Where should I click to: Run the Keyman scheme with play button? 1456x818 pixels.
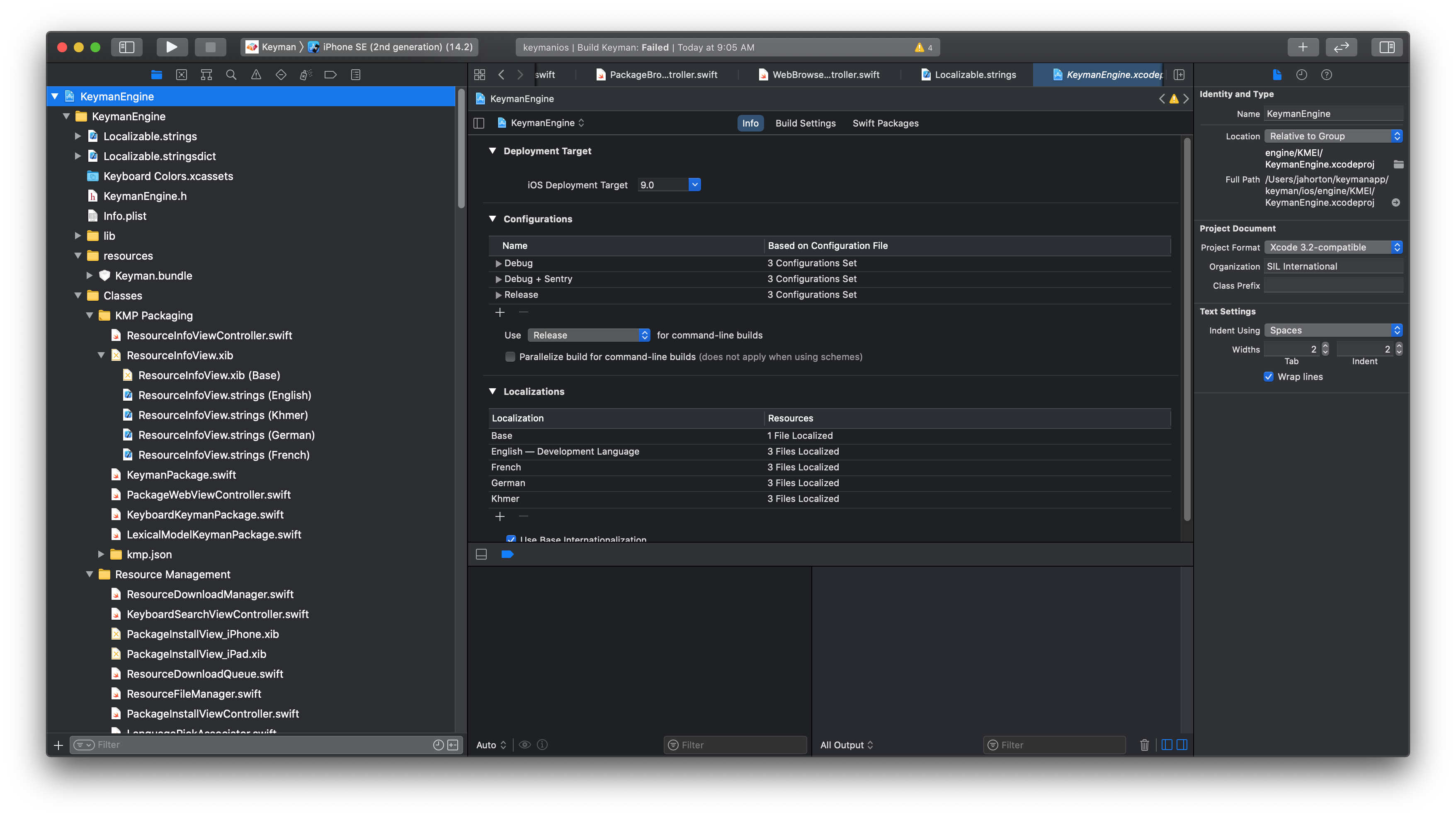171,47
